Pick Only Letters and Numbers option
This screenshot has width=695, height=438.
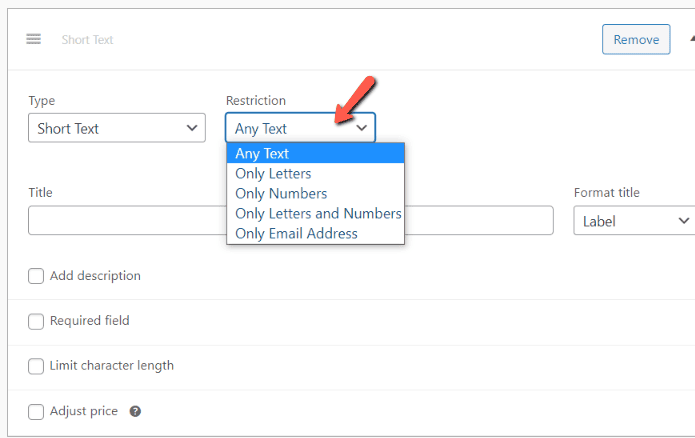[x=318, y=213]
